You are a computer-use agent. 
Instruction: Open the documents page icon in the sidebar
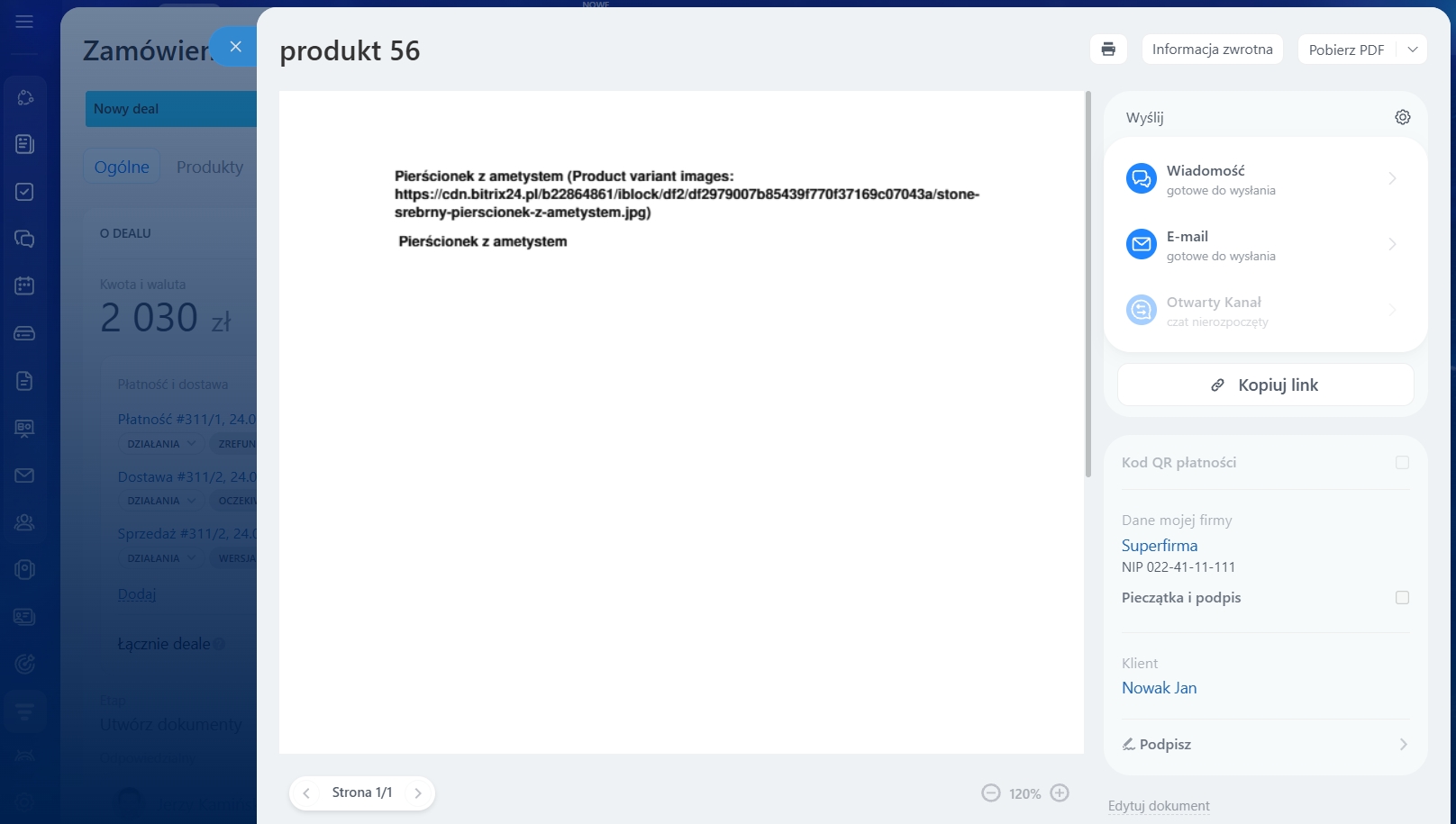coord(25,381)
